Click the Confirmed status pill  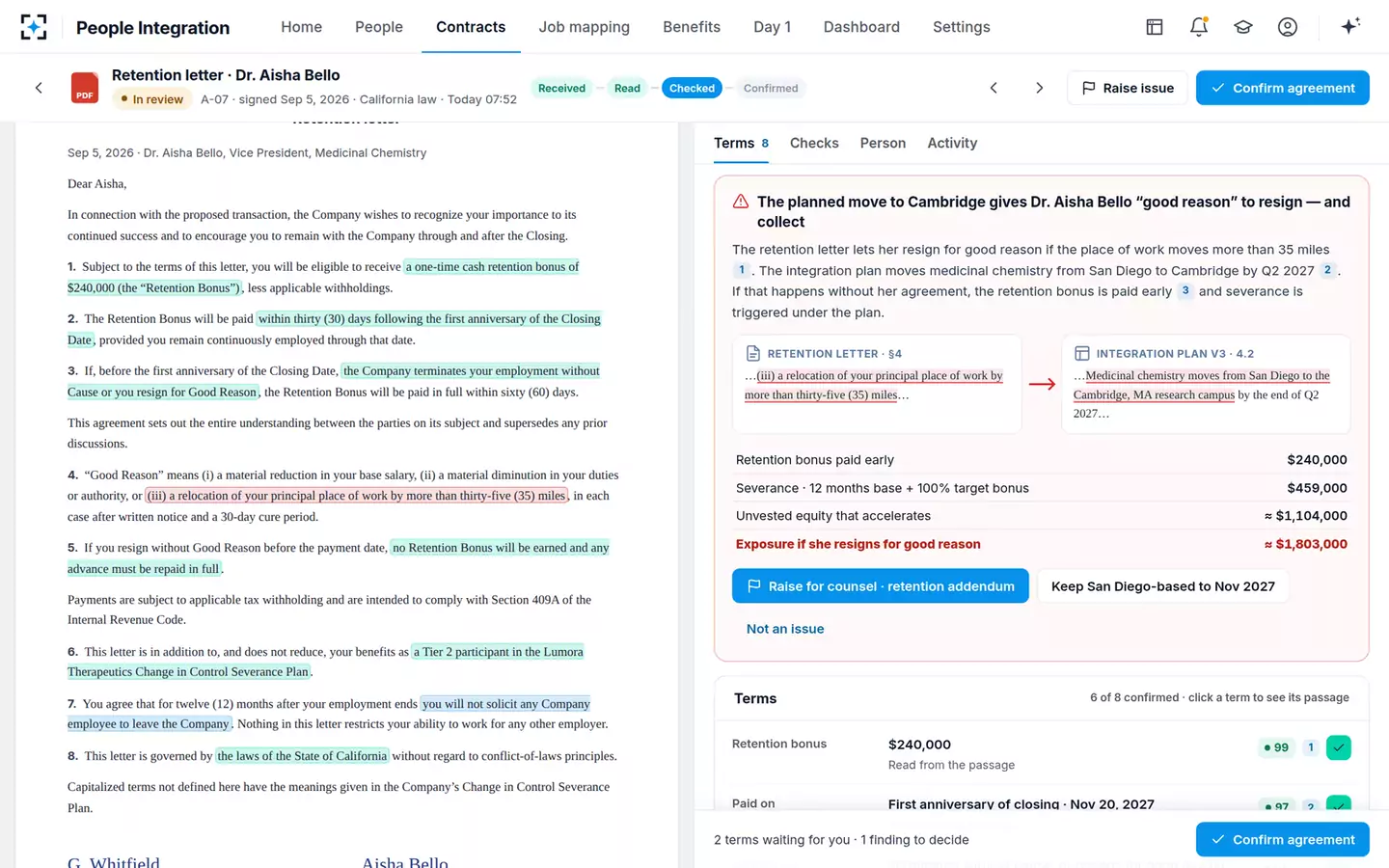771,88
